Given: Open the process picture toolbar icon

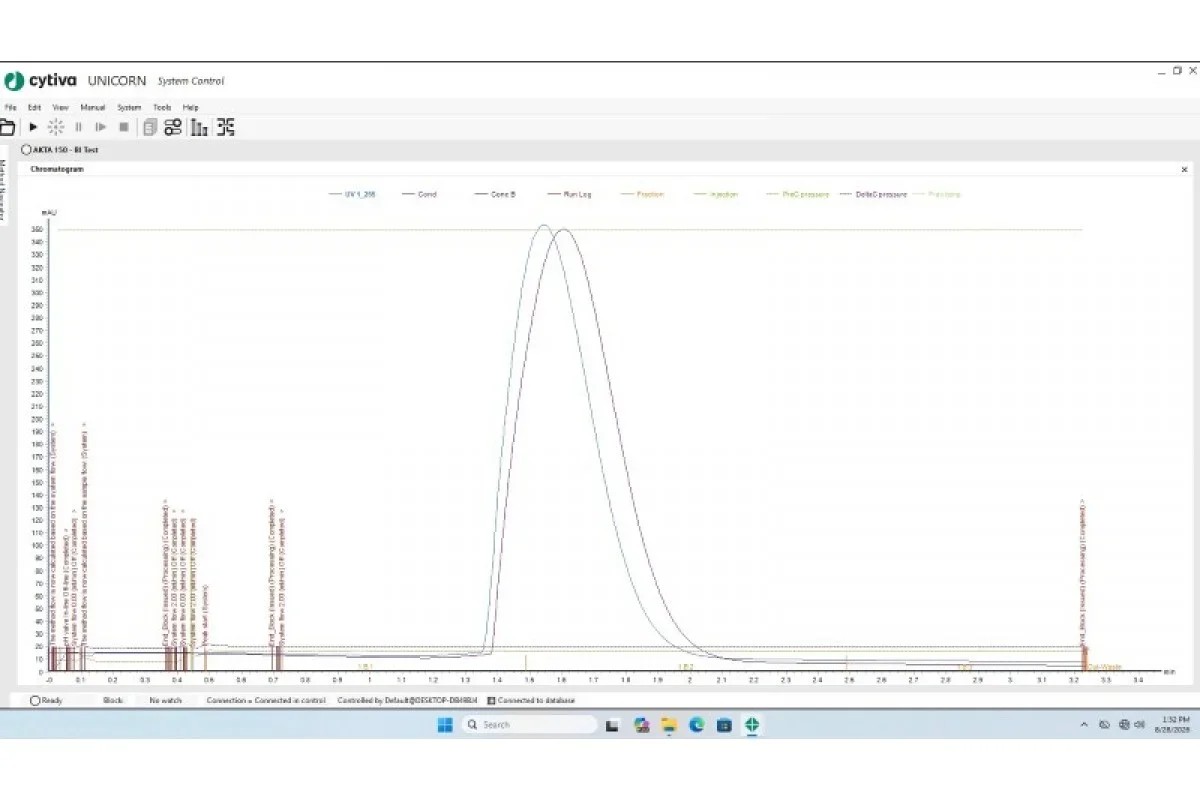Looking at the screenshot, I should [226, 127].
